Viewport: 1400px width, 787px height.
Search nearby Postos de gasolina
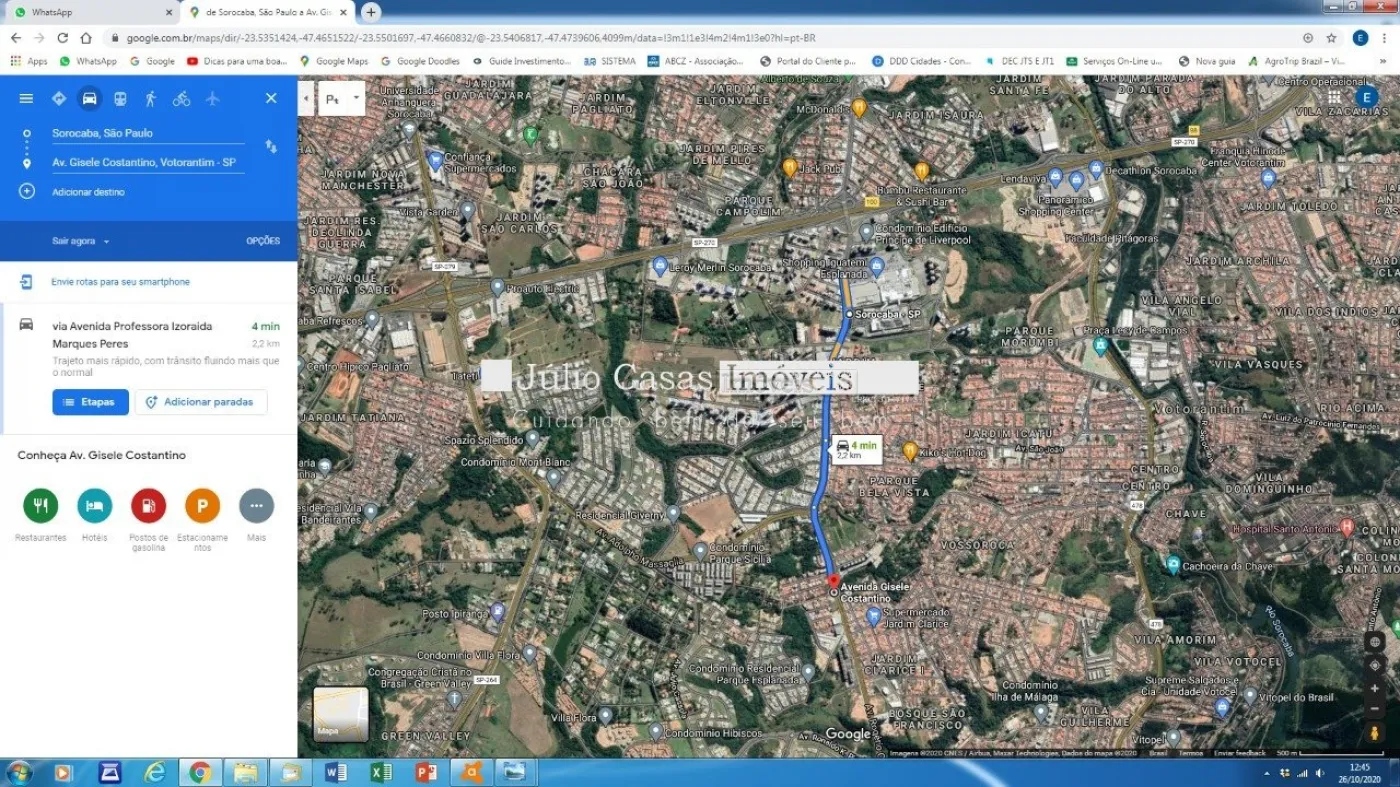click(x=148, y=506)
